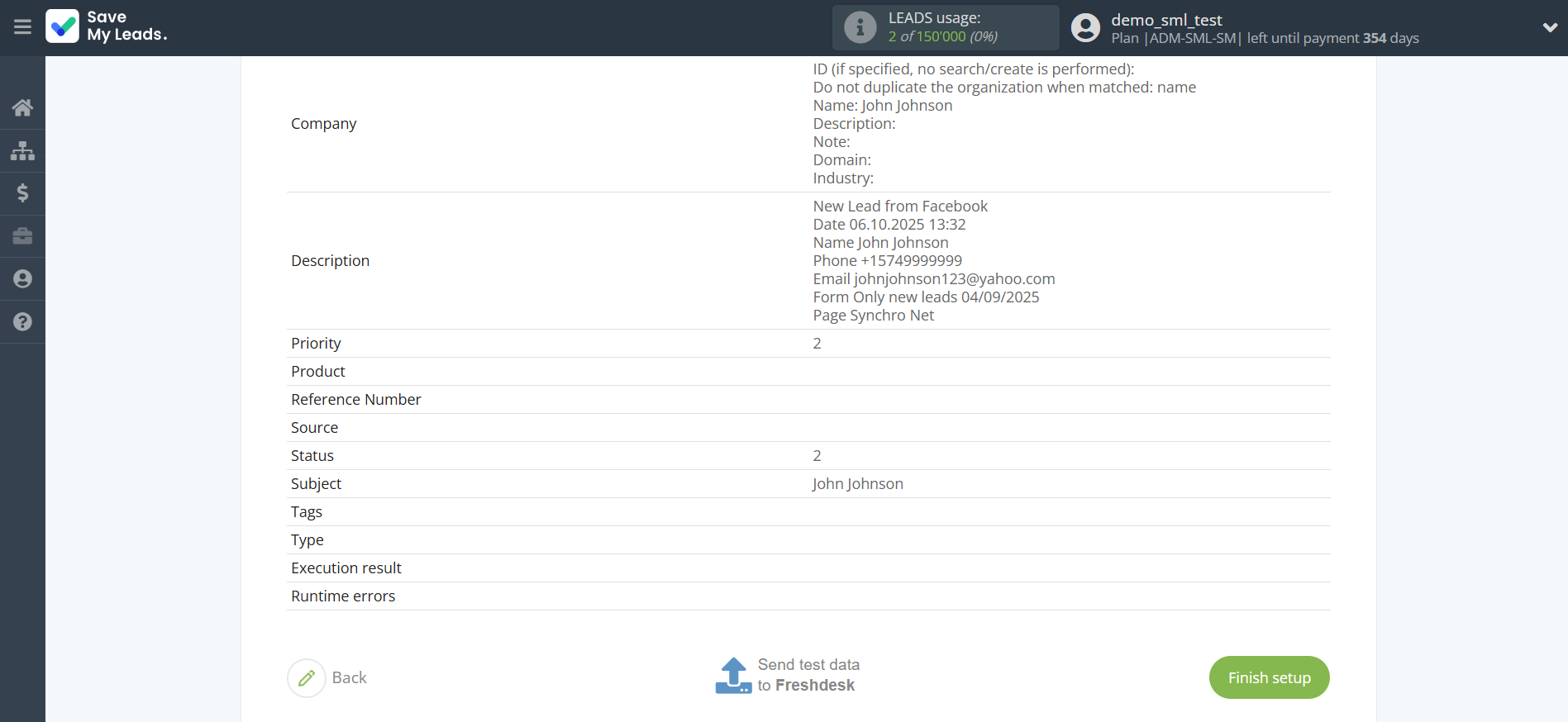Click the LEADS usage info icon
The height and width of the screenshot is (722, 1568).
[x=860, y=27]
